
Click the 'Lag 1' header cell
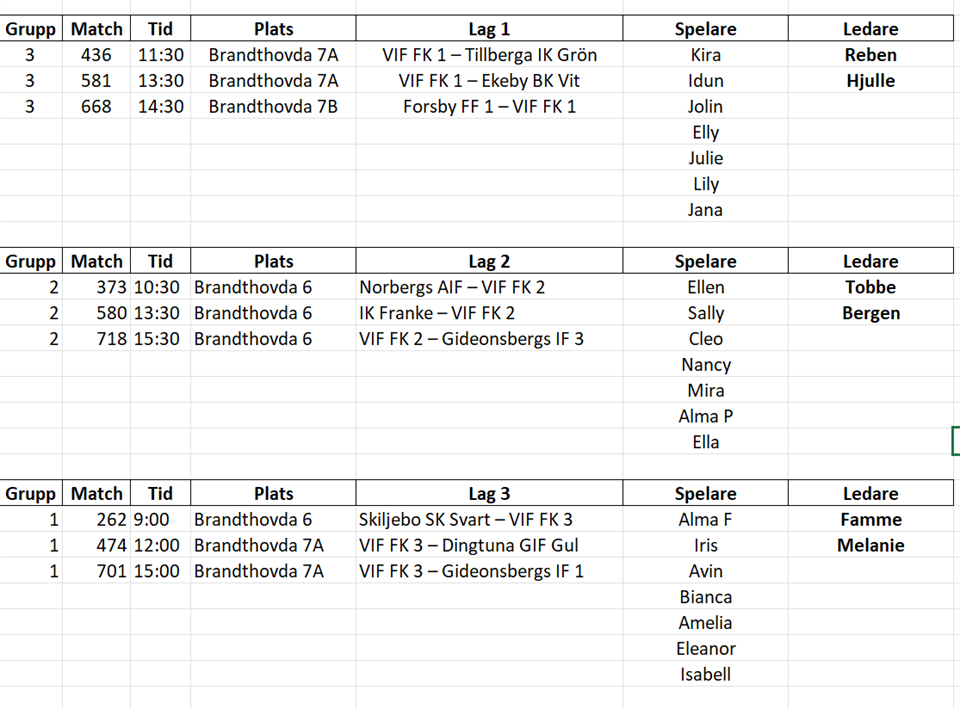coord(489,29)
